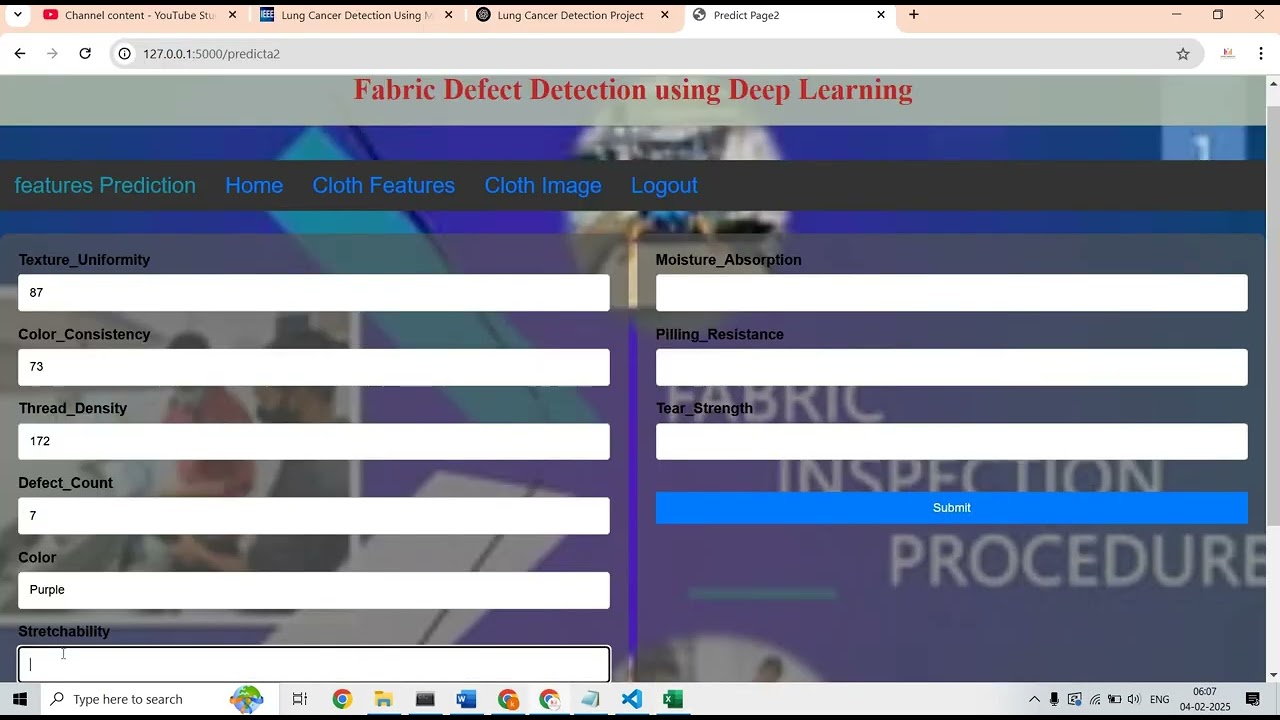
Task: Click the Tear_Strength input field
Action: tap(951, 441)
